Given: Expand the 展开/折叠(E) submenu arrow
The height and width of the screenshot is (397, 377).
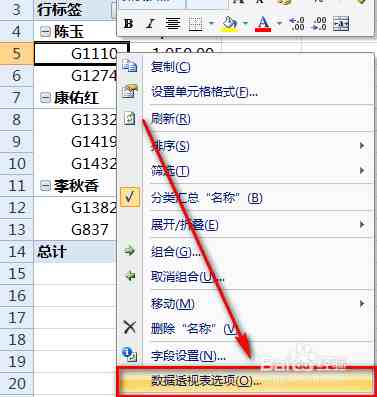Looking at the screenshot, I should pyautogui.click(x=362, y=225).
